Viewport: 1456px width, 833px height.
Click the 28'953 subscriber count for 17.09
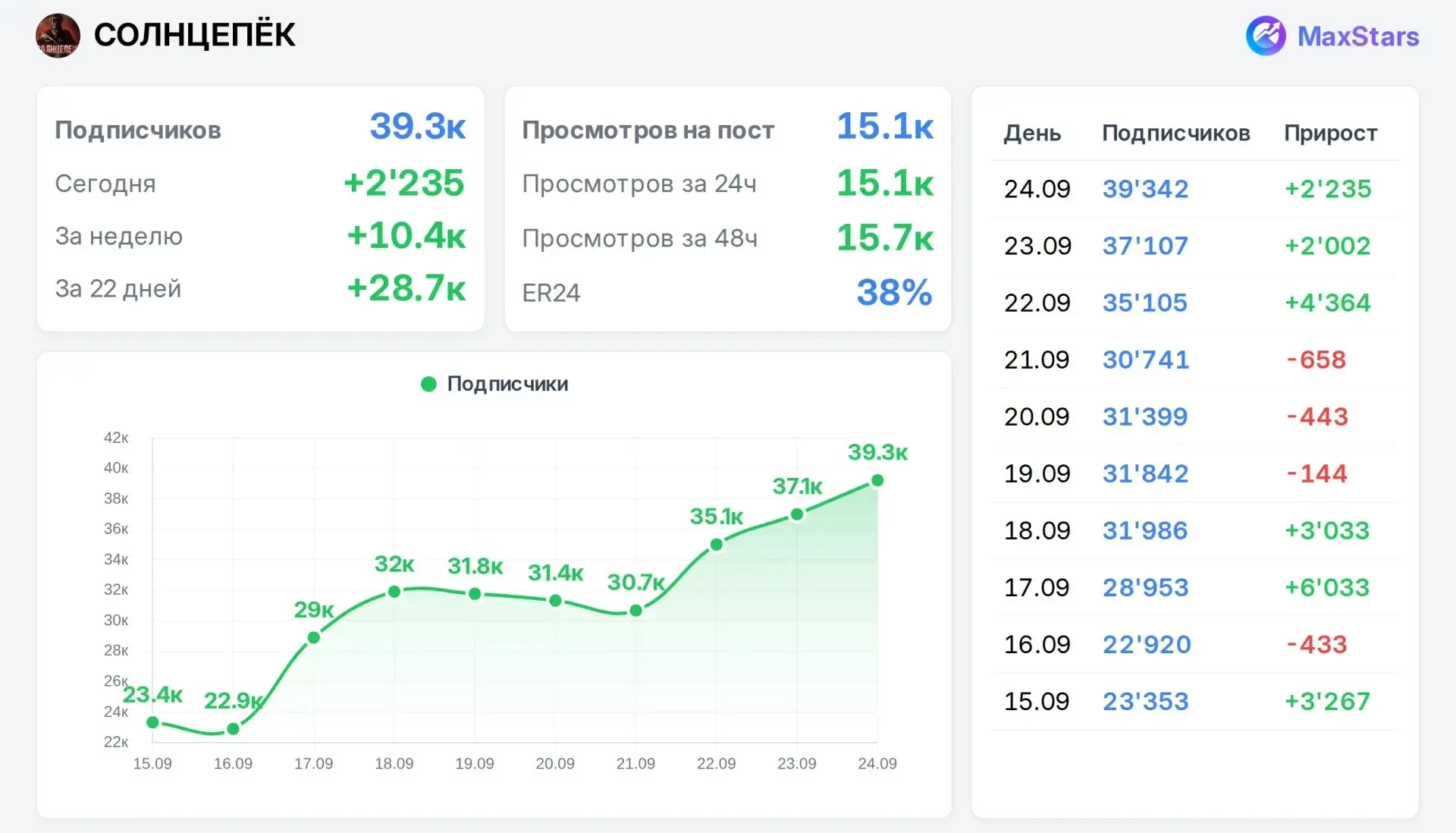(x=1145, y=587)
